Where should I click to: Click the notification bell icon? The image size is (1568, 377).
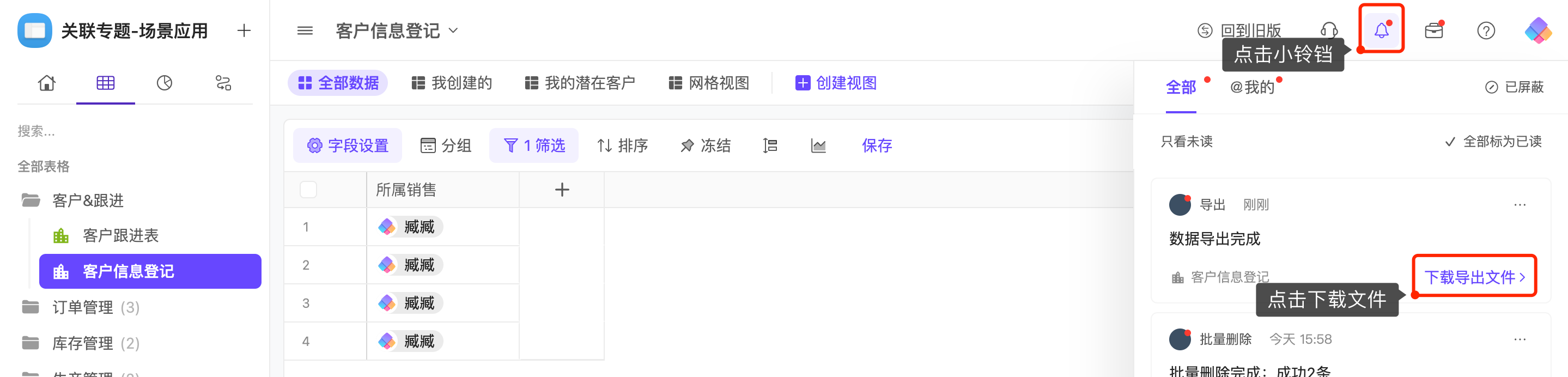click(1381, 29)
